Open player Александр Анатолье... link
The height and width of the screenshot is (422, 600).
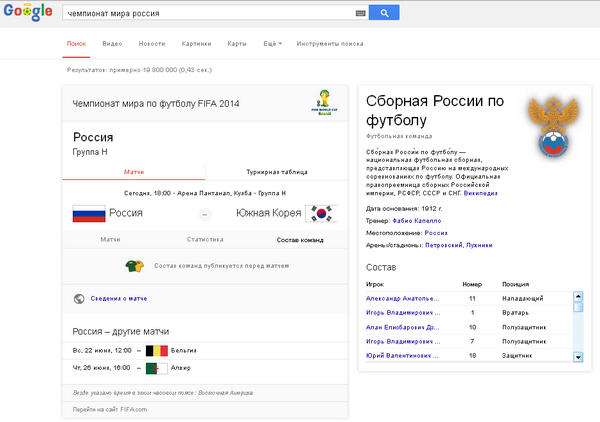[402, 299]
